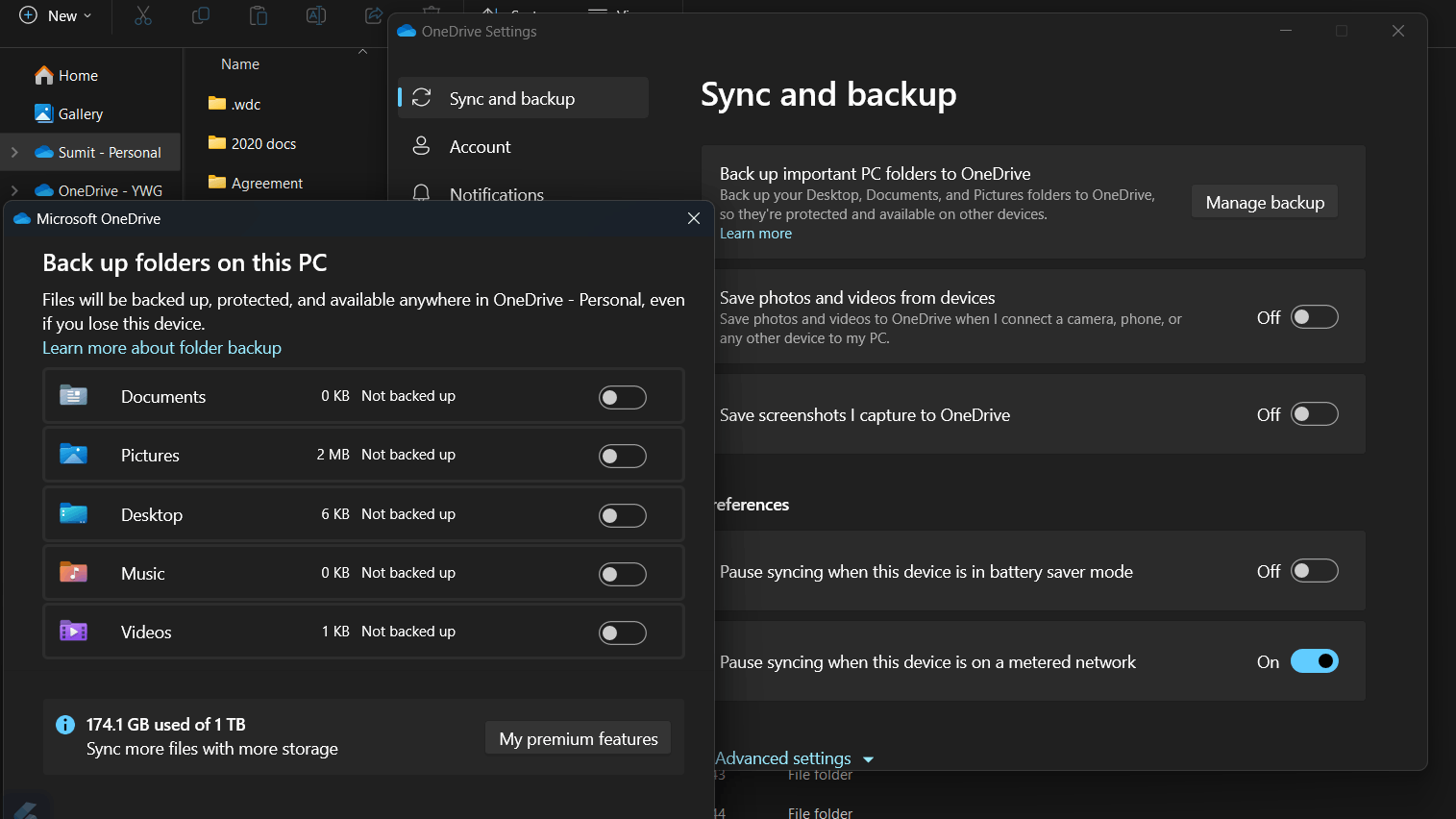Click the blue info icon beside storage usage

click(x=65, y=725)
